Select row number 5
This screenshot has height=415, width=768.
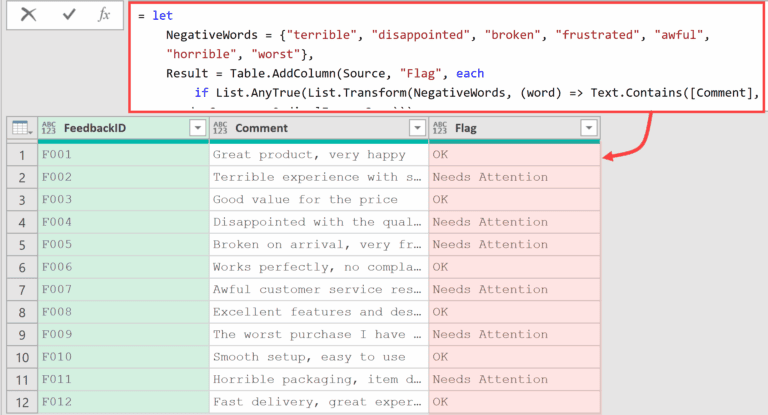(x=22, y=245)
